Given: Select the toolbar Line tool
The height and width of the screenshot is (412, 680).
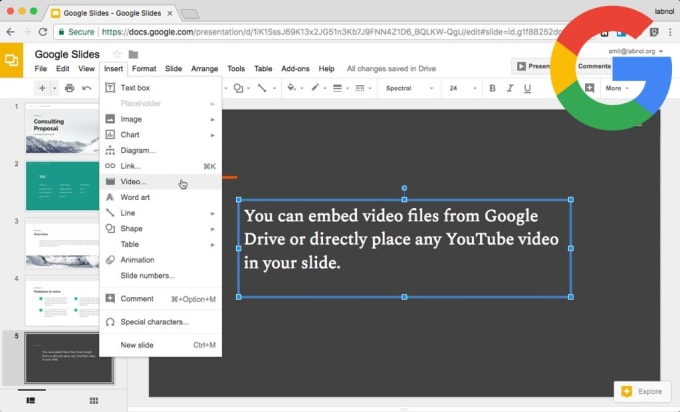Looking at the screenshot, I should point(262,88).
